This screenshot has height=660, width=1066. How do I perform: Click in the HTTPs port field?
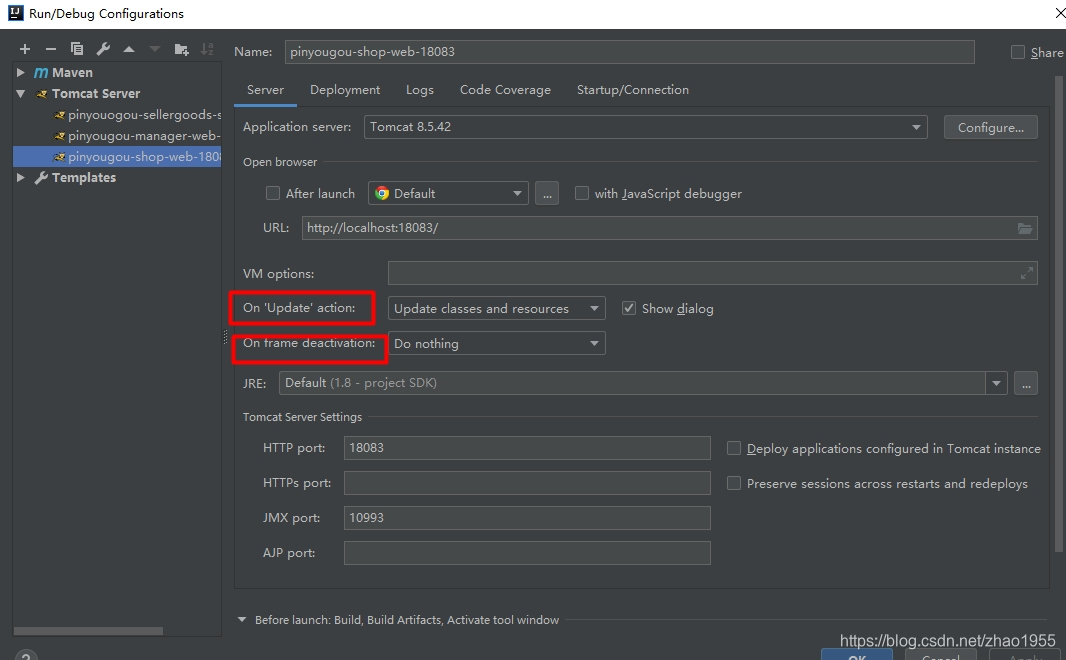[x=527, y=483]
